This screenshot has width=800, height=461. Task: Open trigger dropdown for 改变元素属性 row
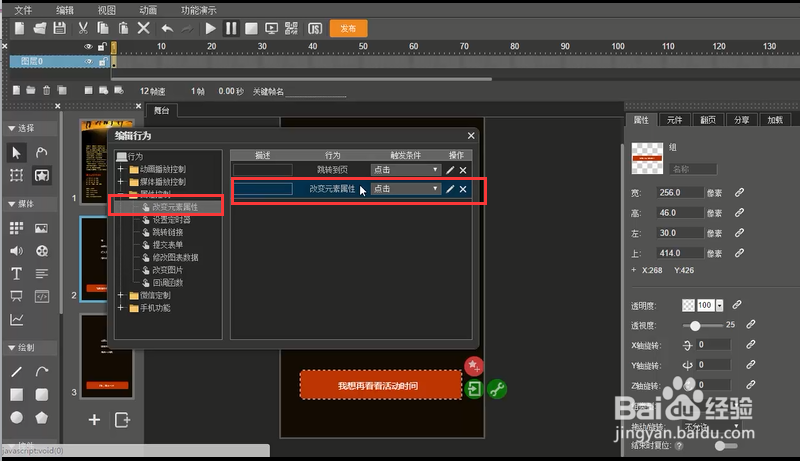click(x=406, y=189)
